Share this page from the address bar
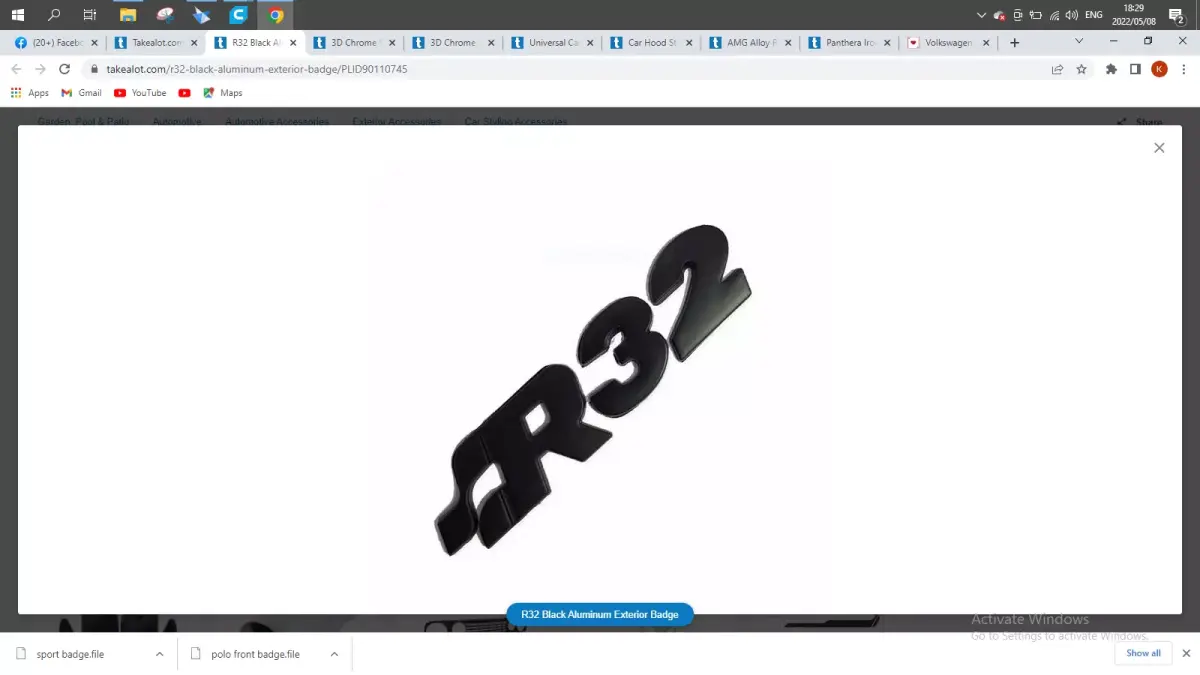The height and width of the screenshot is (675, 1200). [x=1057, y=69]
